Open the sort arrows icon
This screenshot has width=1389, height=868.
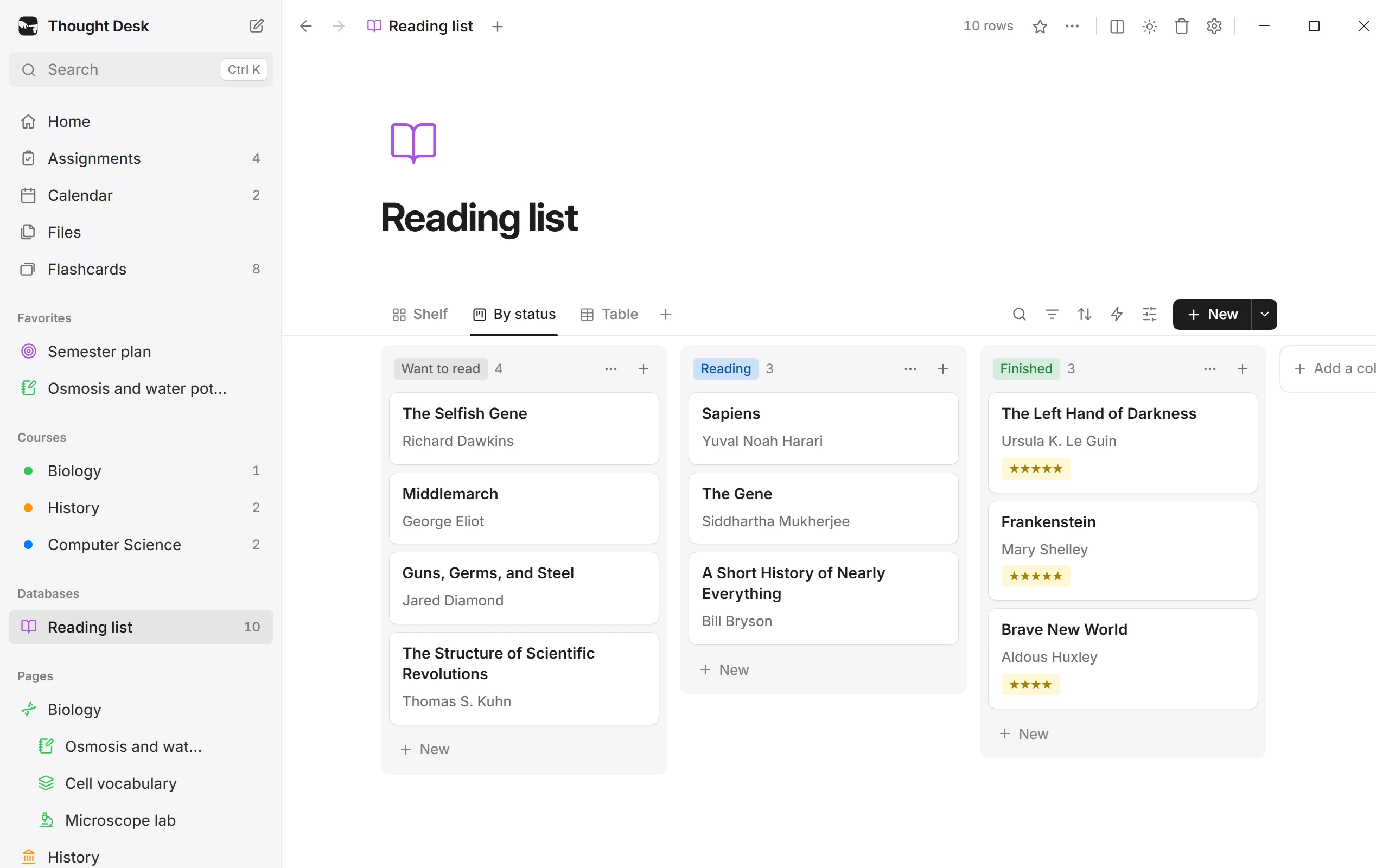point(1084,314)
